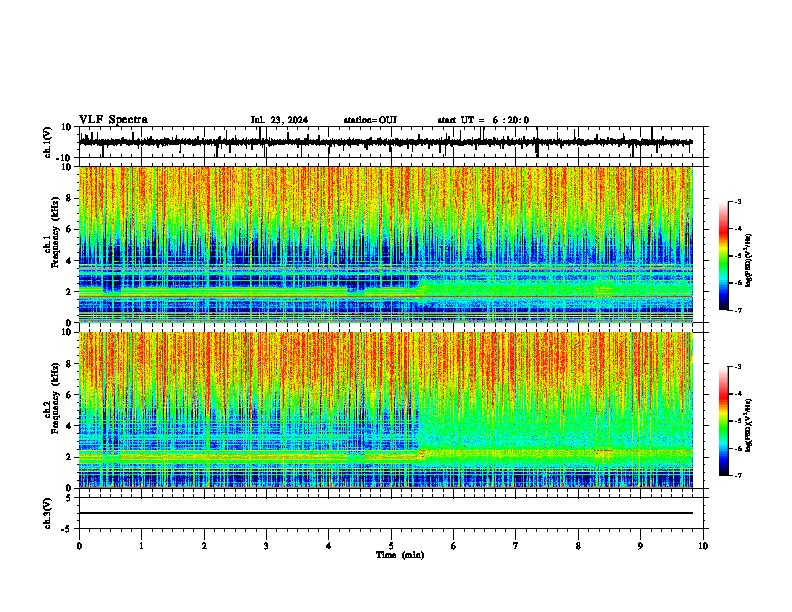
Task: Click the ch.1 colorbar log(PSD) unit label
Action: click(749, 261)
